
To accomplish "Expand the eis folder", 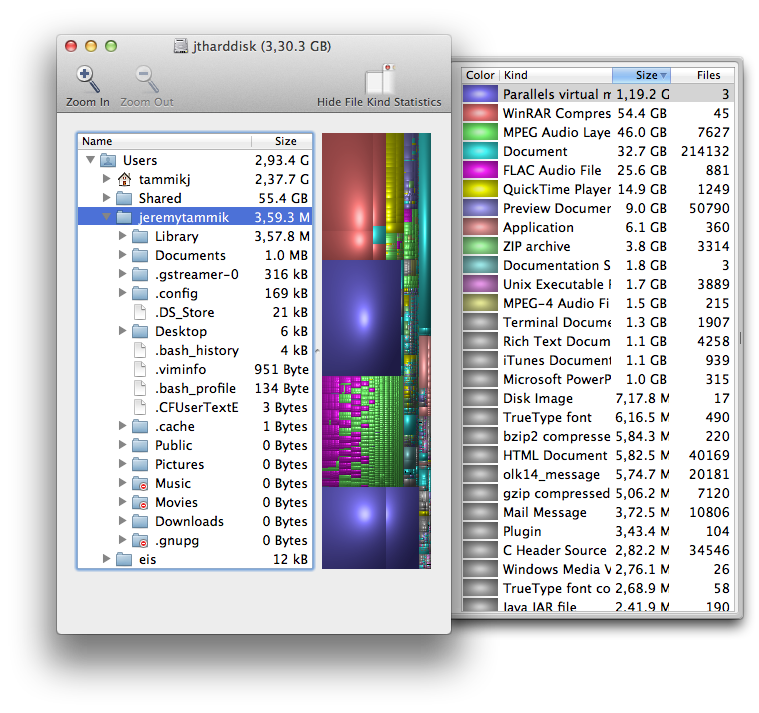I will (x=106, y=559).
